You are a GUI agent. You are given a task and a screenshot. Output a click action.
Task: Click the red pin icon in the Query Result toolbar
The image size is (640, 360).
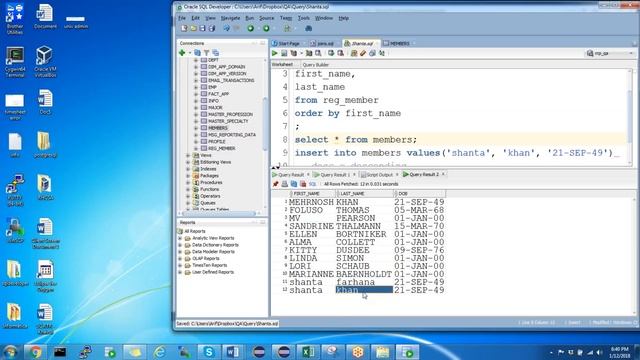(276, 184)
